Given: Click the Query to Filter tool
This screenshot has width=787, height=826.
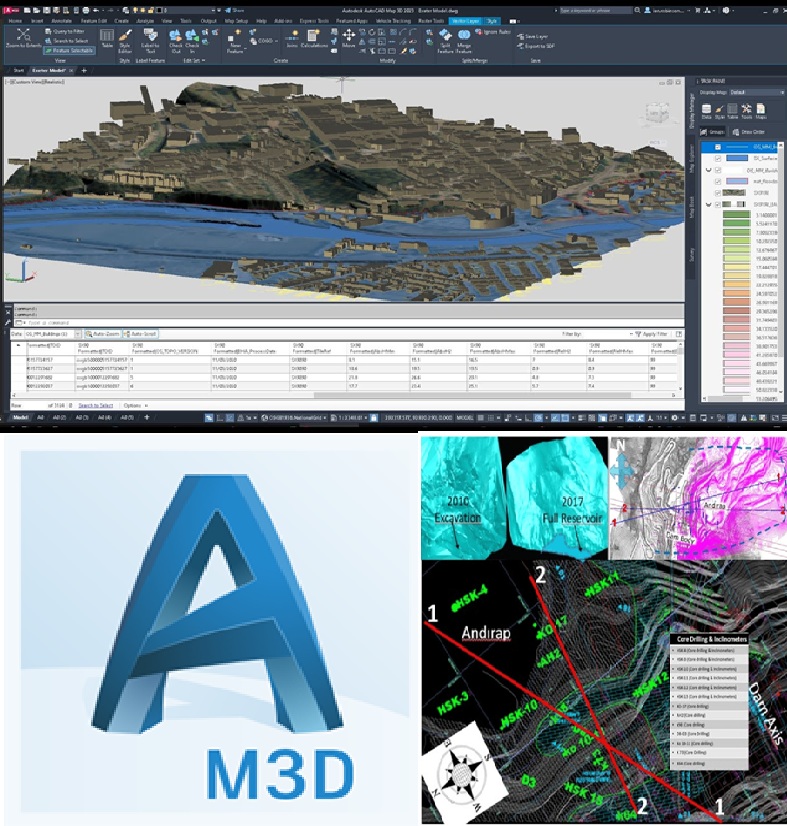Looking at the screenshot, I should pos(65,32).
